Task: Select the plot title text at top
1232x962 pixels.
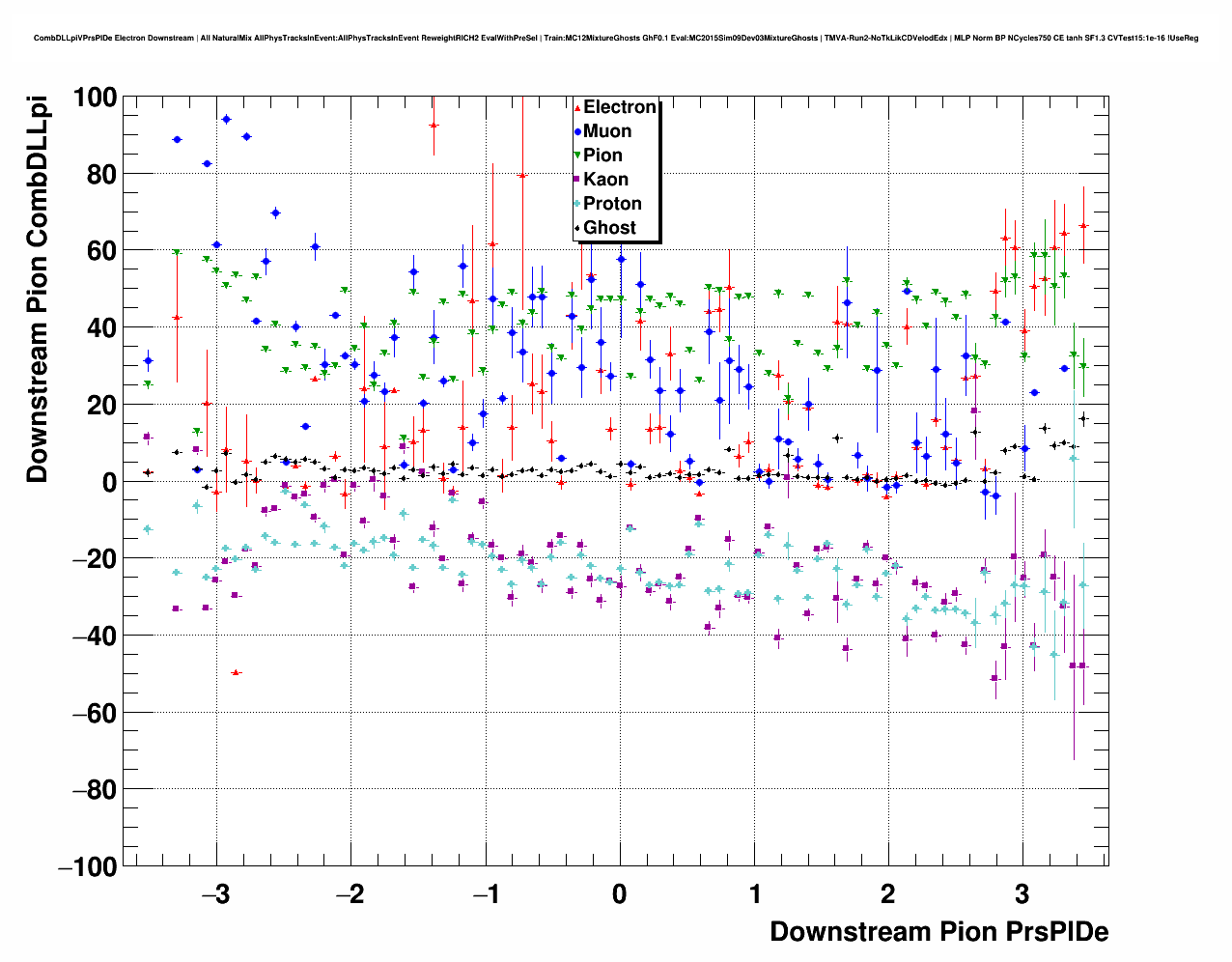Action: click(616, 39)
